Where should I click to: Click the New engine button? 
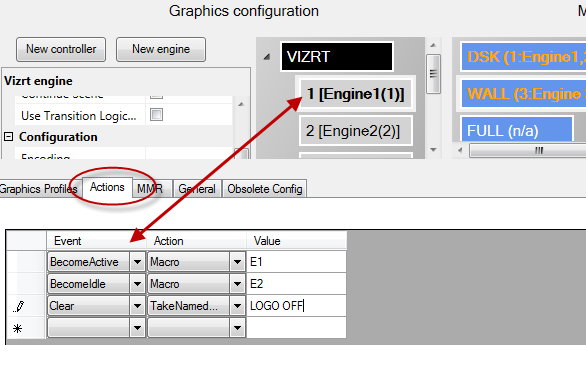point(161,49)
